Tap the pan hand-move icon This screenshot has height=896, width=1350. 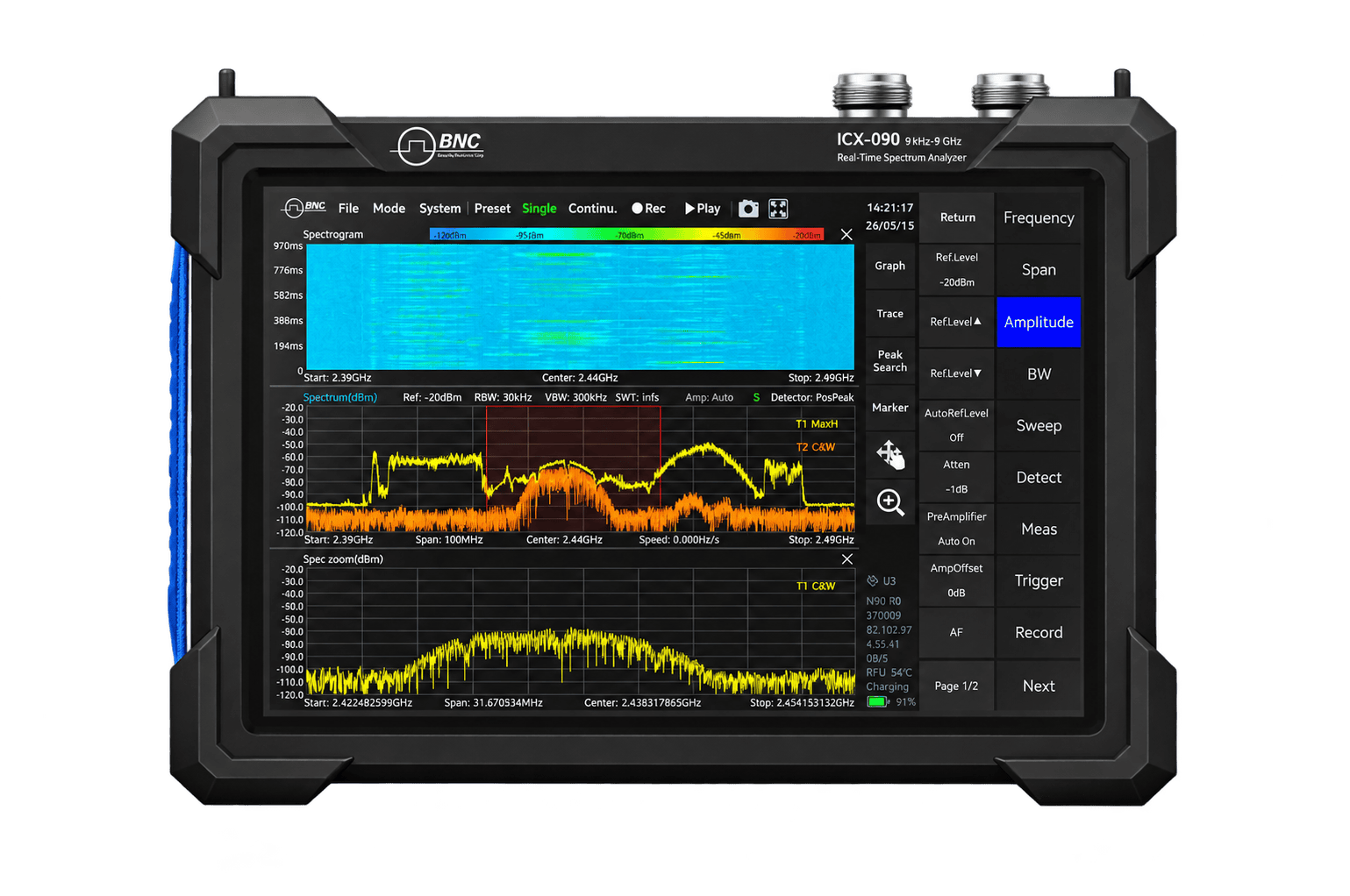pos(890,455)
